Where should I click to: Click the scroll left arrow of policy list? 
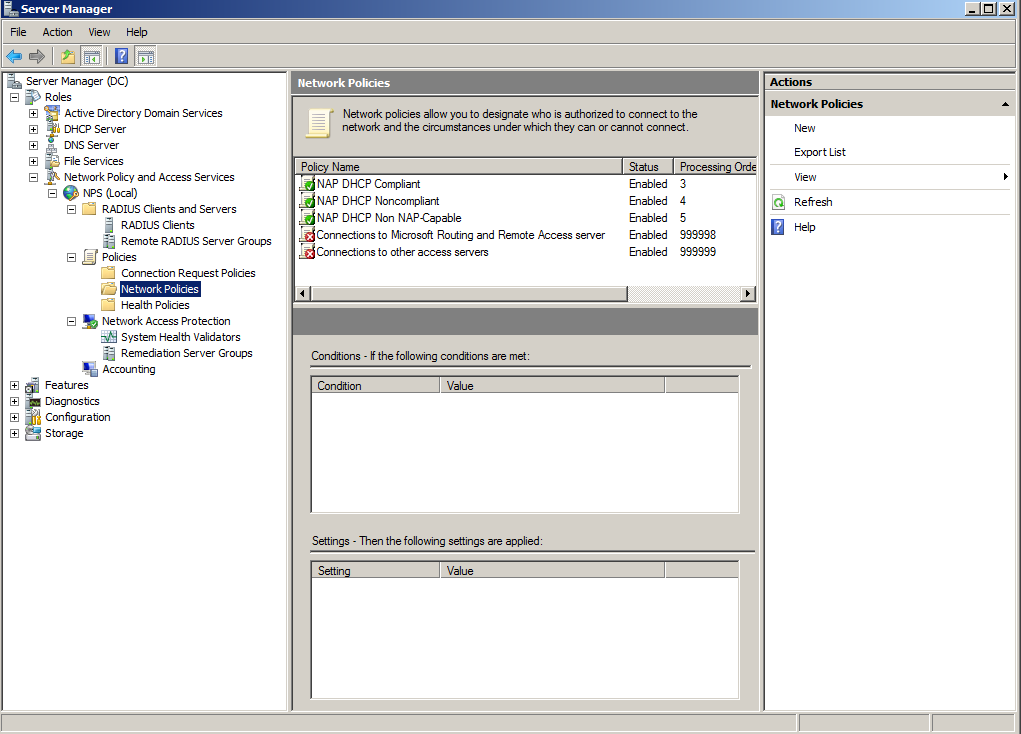coord(303,294)
